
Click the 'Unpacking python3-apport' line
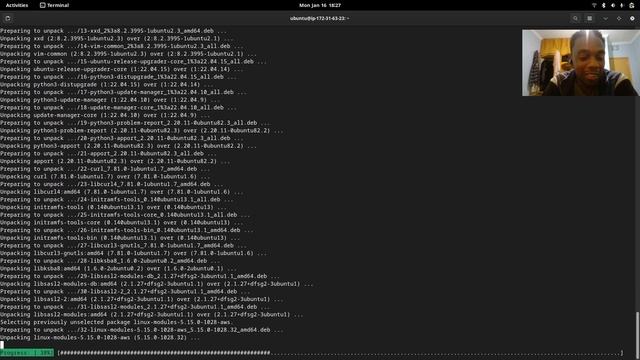point(128,146)
